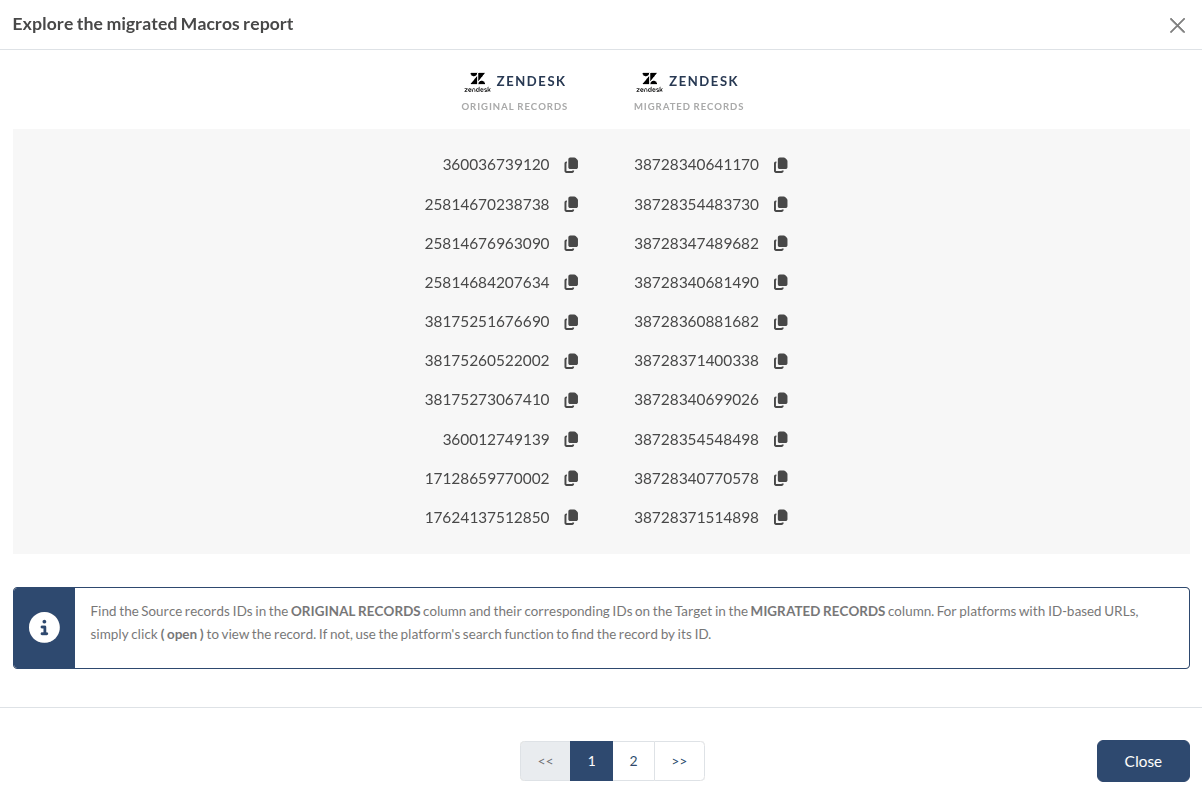The image size is (1202, 807).
Task: Click the MIGRATED RECORDS column header label
Action: pos(689,107)
